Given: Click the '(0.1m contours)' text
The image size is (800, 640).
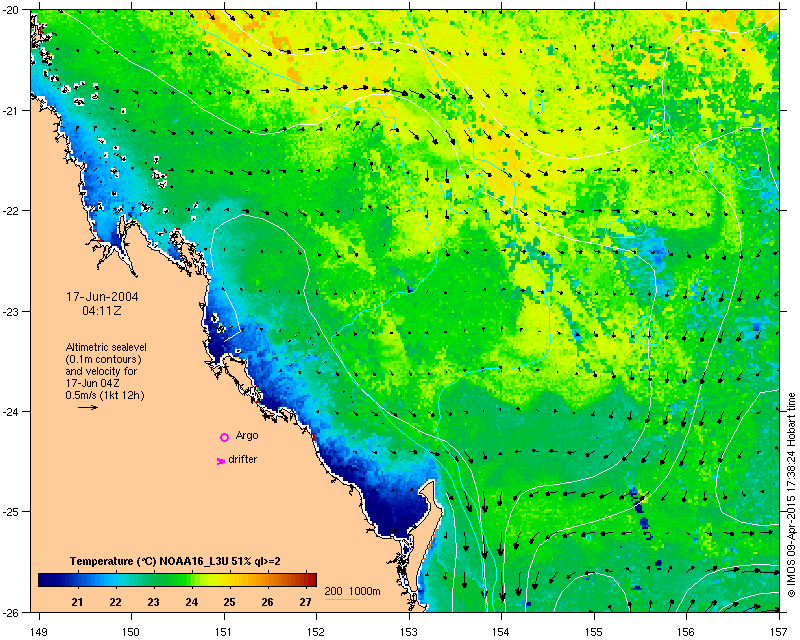Looking at the screenshot, I should pos(104,359).
